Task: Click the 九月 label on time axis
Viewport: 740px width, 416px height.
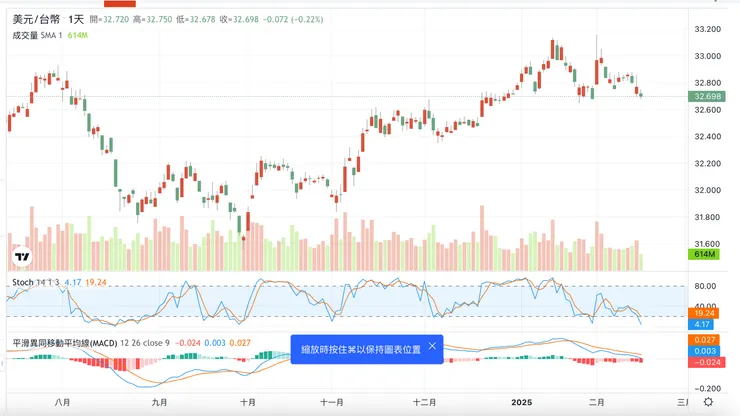Action: pos(159,402)
